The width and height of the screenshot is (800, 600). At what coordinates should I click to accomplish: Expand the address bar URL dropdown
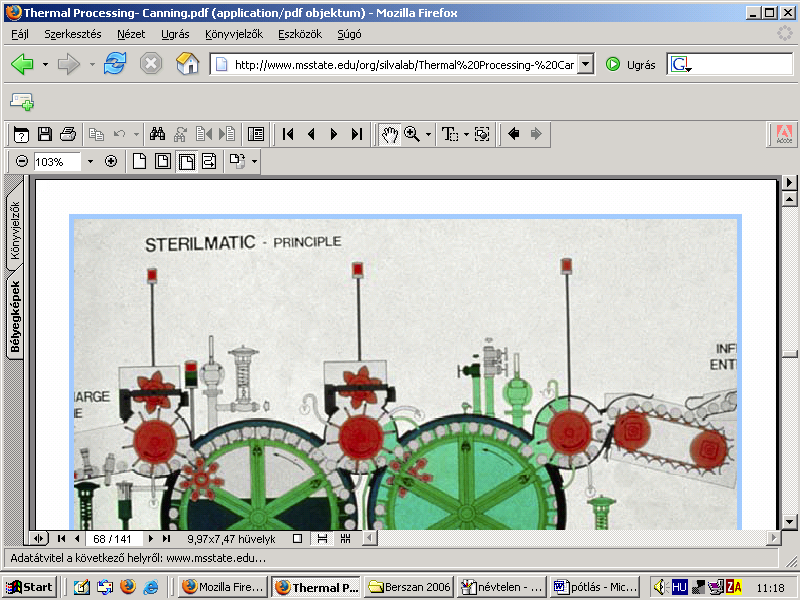click(586, 64)
